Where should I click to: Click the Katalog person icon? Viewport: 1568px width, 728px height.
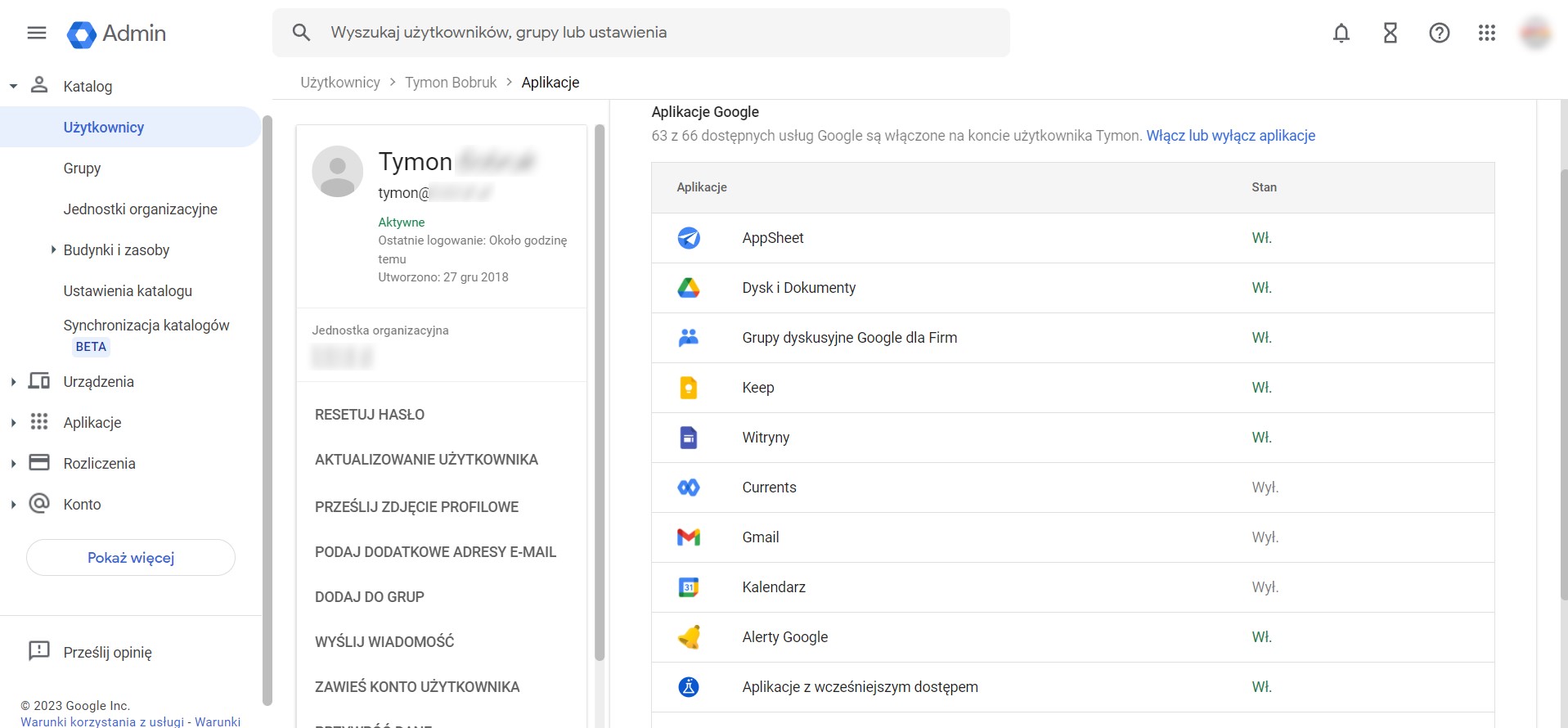pyautogui.click(x=39, y=85)
